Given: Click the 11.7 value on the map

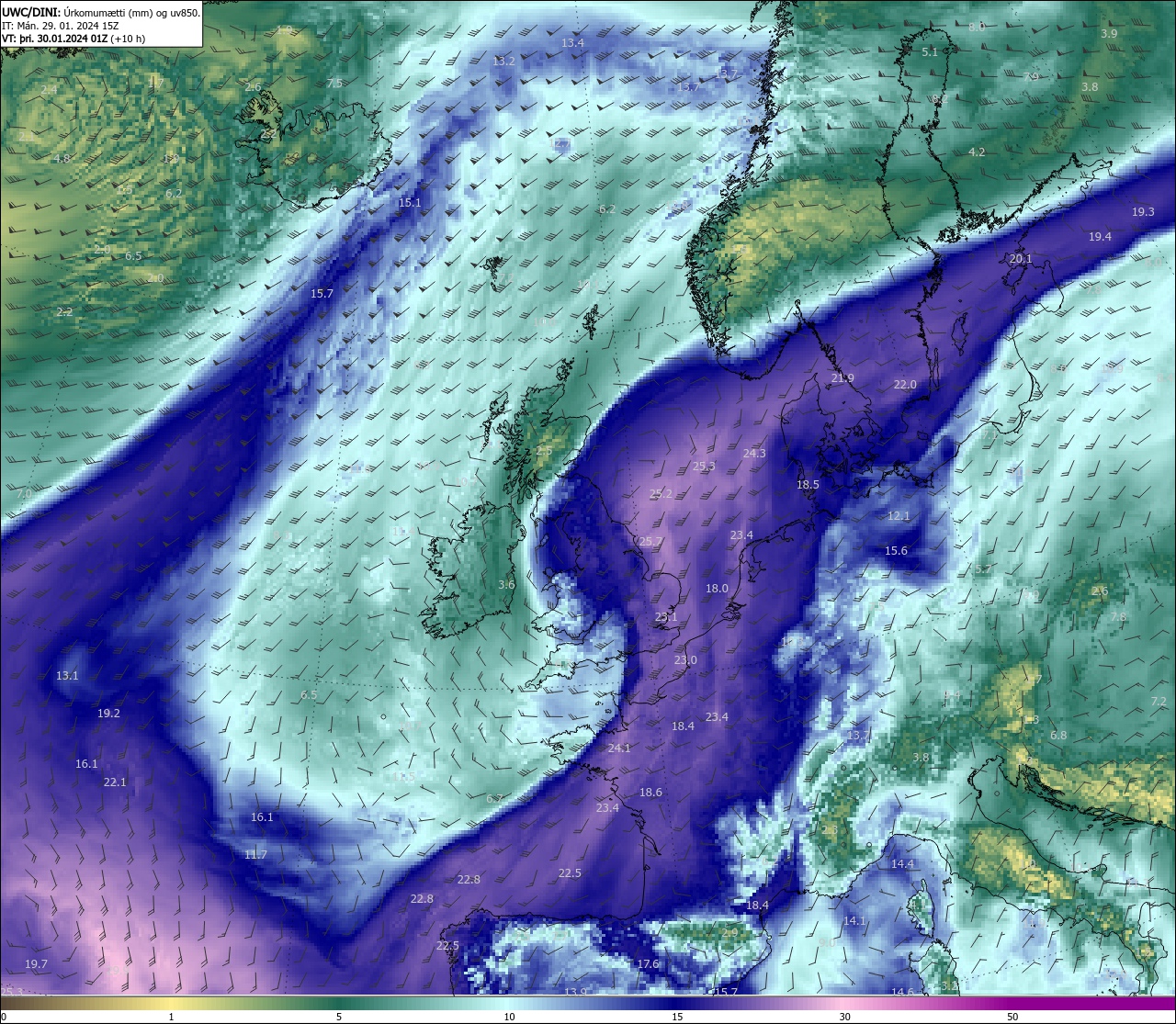Looking at the screenshot, I should (x=255, y=855).
